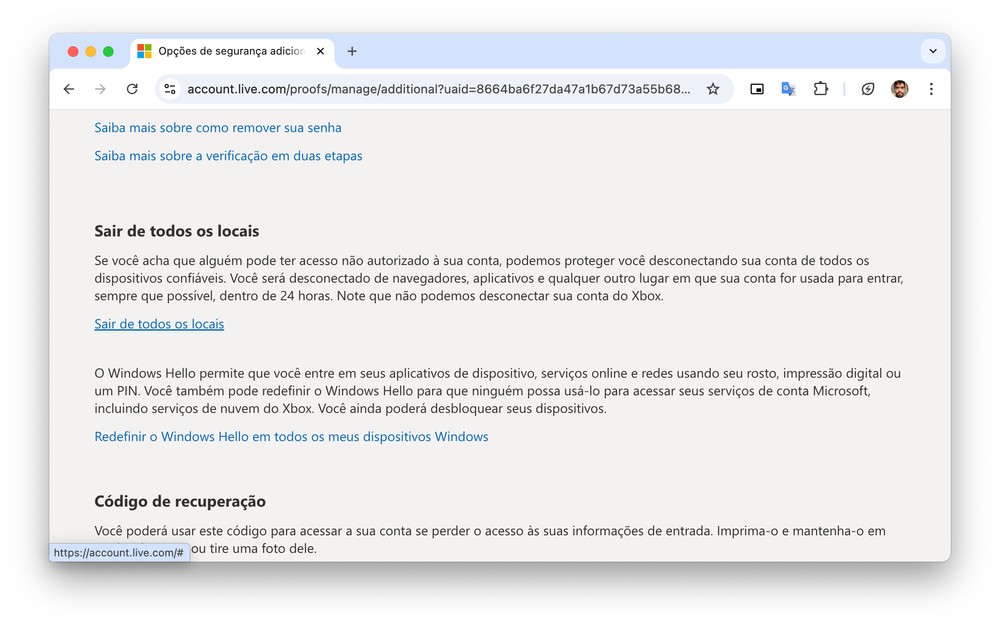Open Chrome three-dot menu
Screen dimensions: 1000x627
tap(931, 89)
